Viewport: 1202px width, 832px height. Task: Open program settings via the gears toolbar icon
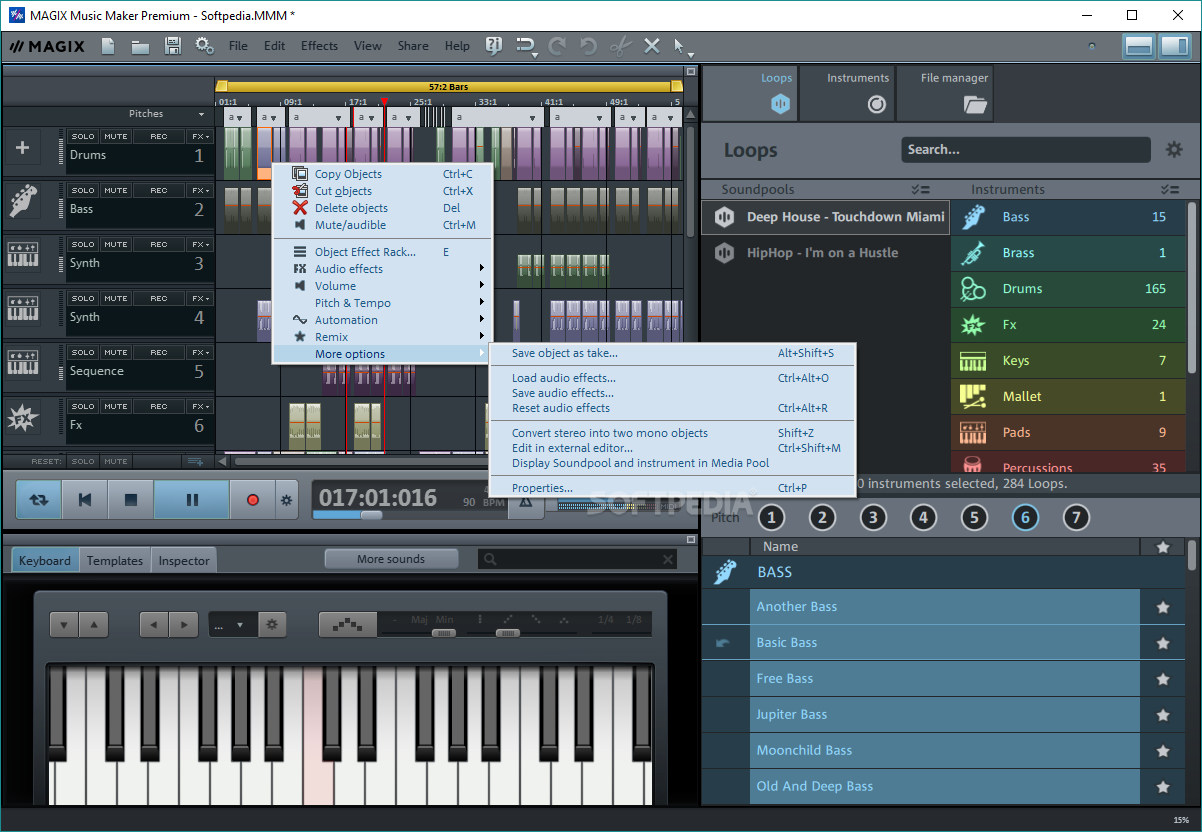204,46
